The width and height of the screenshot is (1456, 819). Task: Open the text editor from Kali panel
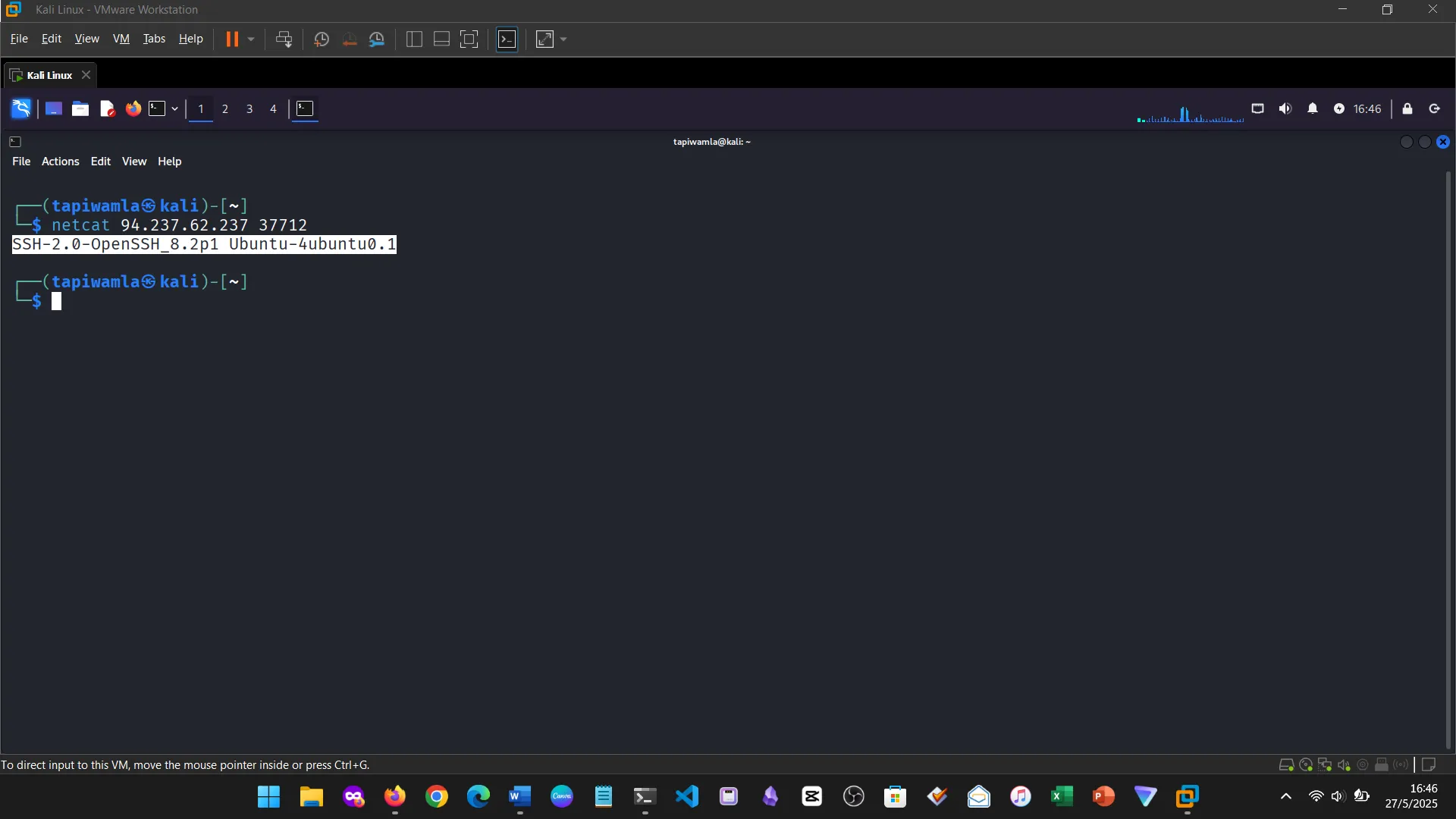107,108
